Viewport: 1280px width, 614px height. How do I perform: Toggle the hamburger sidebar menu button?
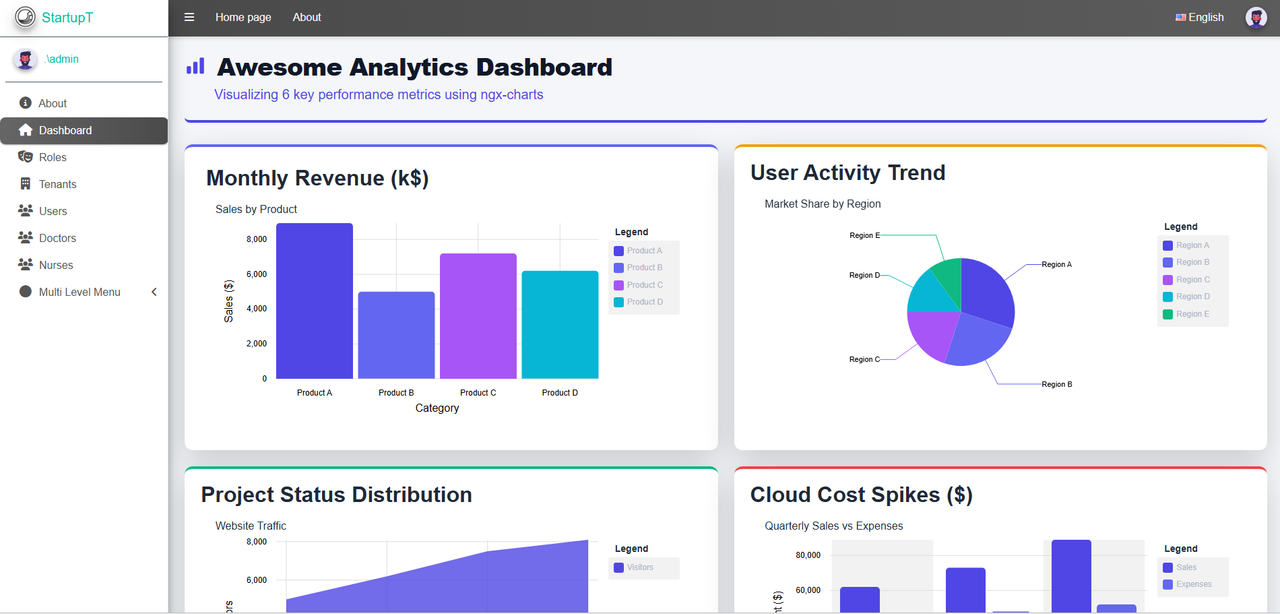[189, 17]
